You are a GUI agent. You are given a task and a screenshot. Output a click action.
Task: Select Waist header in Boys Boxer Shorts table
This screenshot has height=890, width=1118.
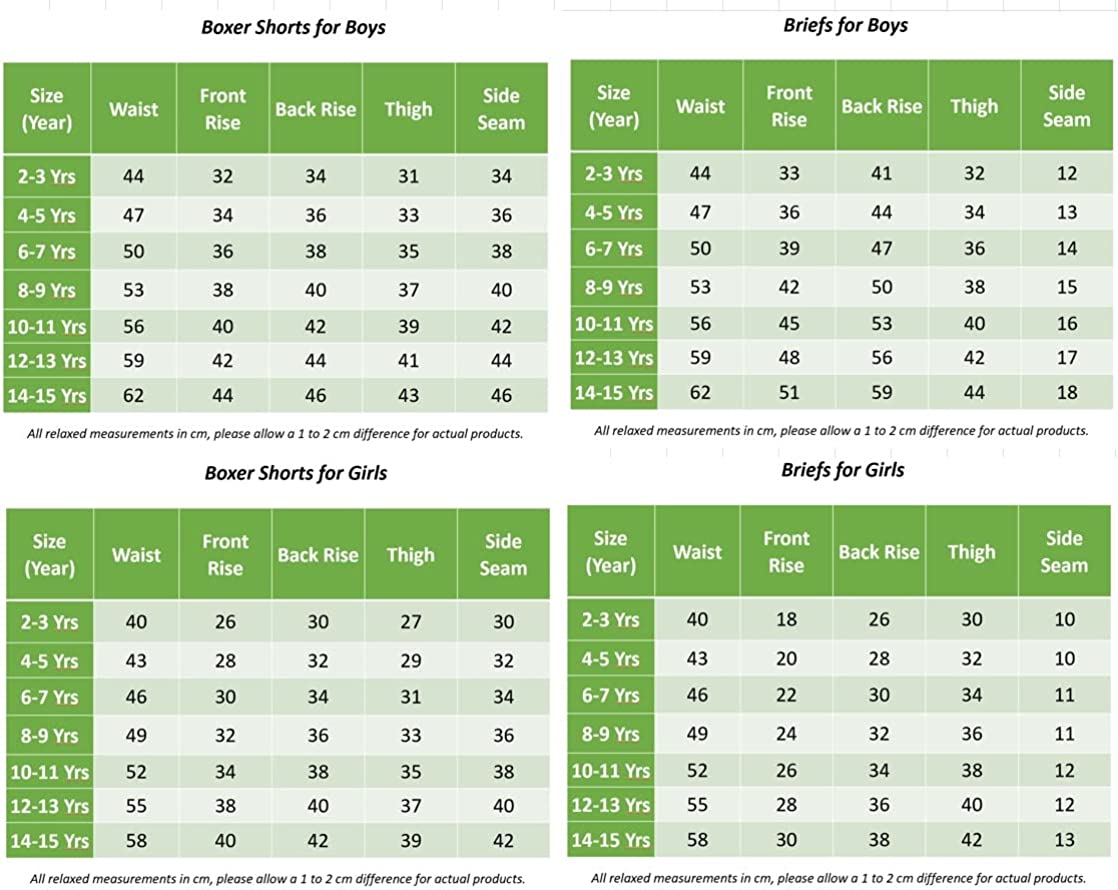[134, 109]
